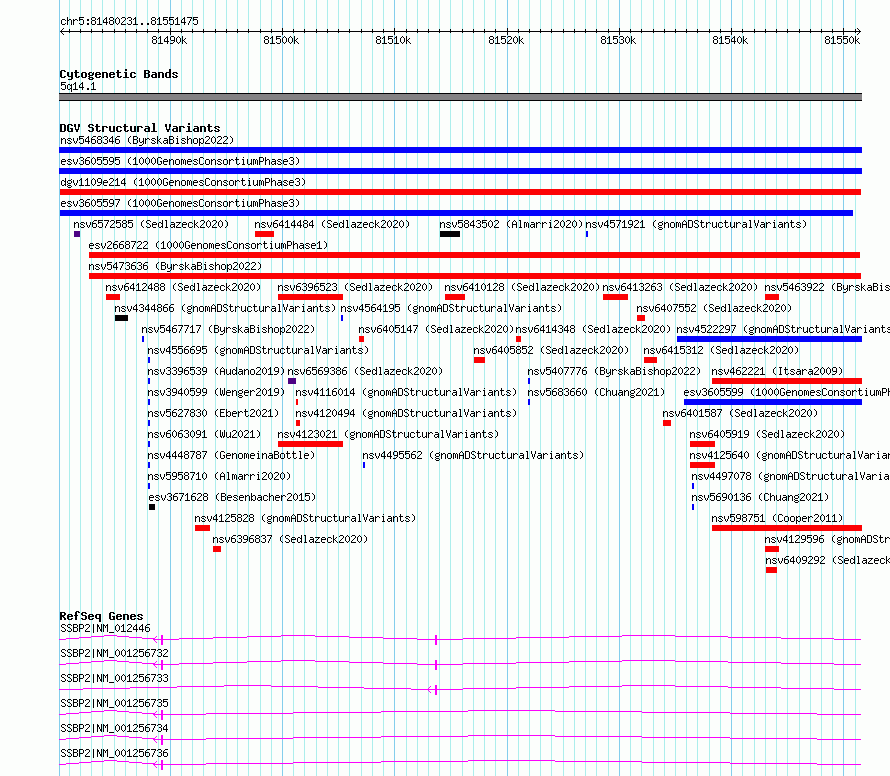Viewport: 890px width, 776px height.
Task: Click the blue esv3605599 variant bar
Action: tap(773, 402)
